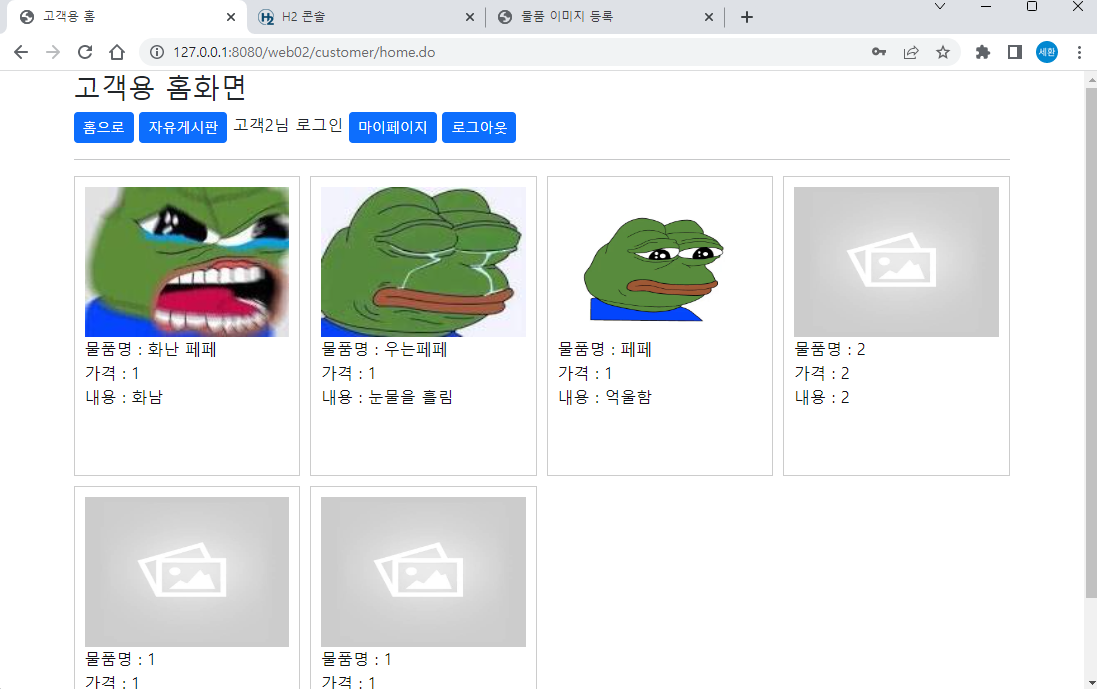Image resolution: width=1097 pixels, height=689 pixels.
Task: Click text 내용 : 눈물을 흘림
Action: 387,397
